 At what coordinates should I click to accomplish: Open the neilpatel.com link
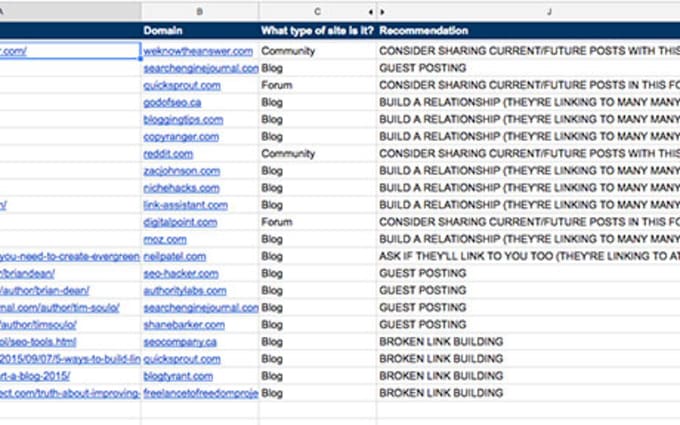175,256
